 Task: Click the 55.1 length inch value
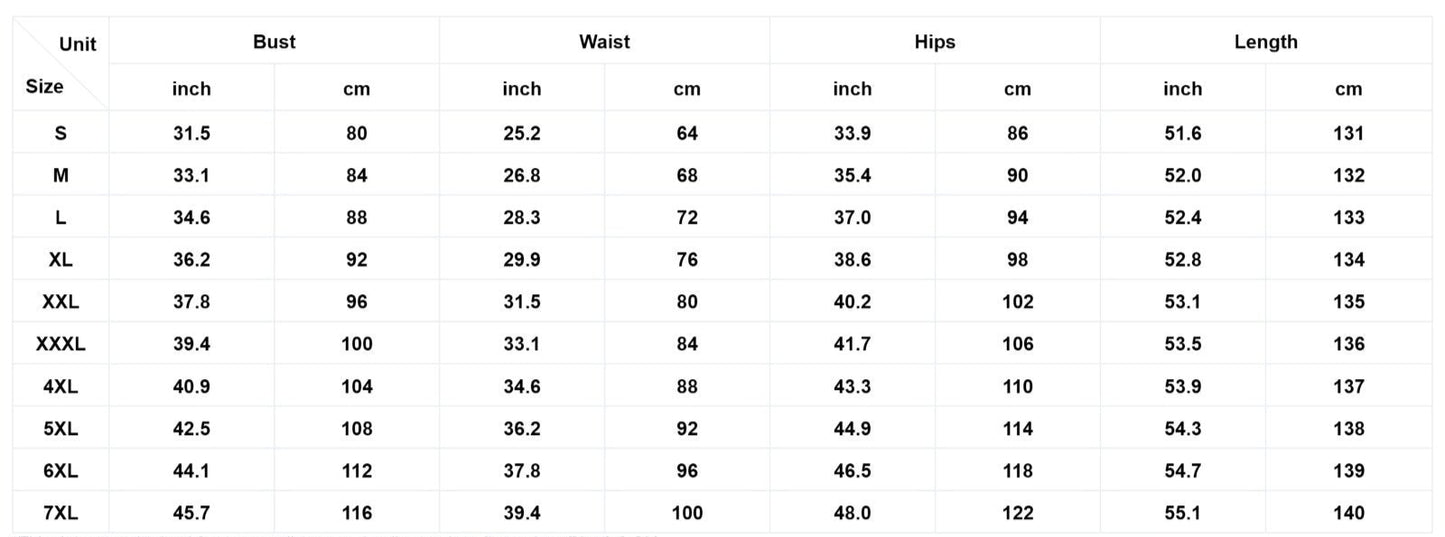pos(1182,513)
